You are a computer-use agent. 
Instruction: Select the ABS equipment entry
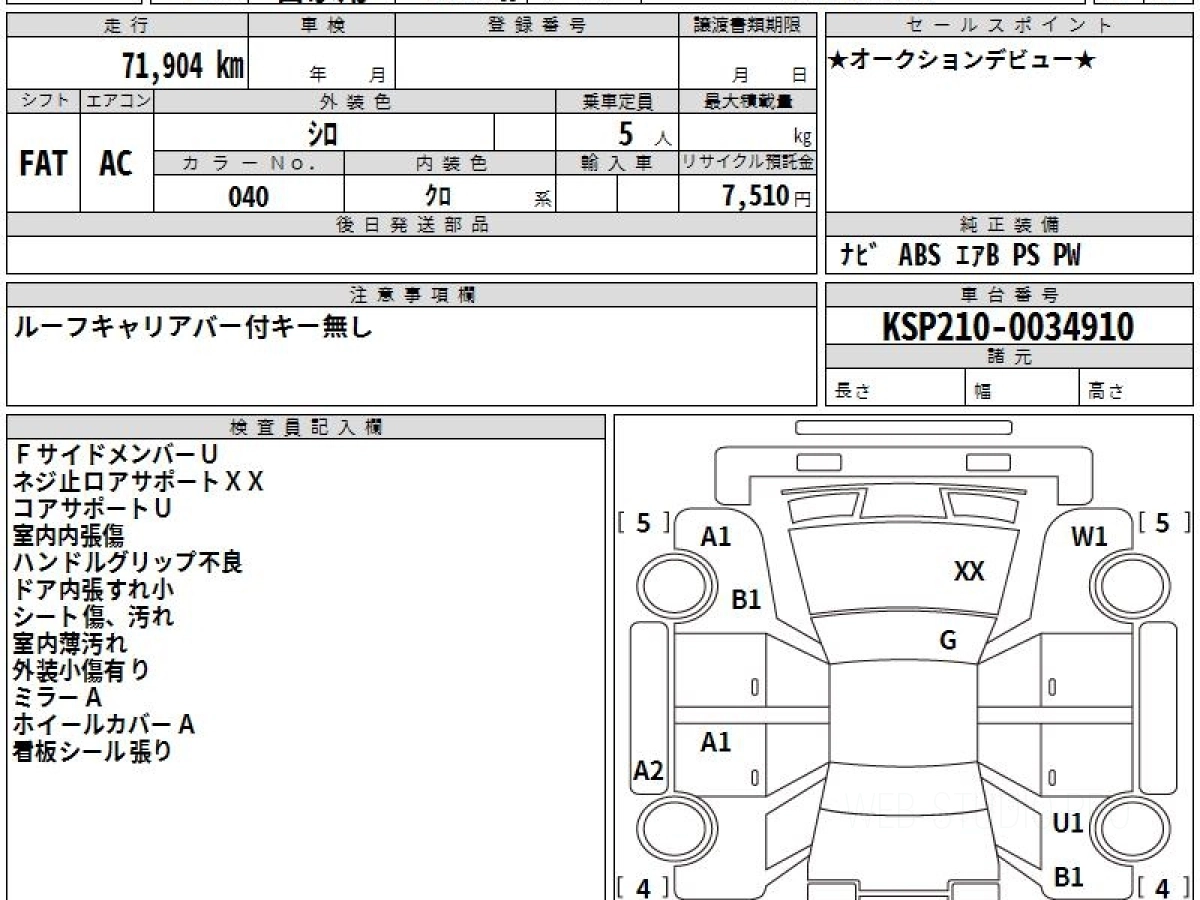pyautogui.click(x=919, y=256)
